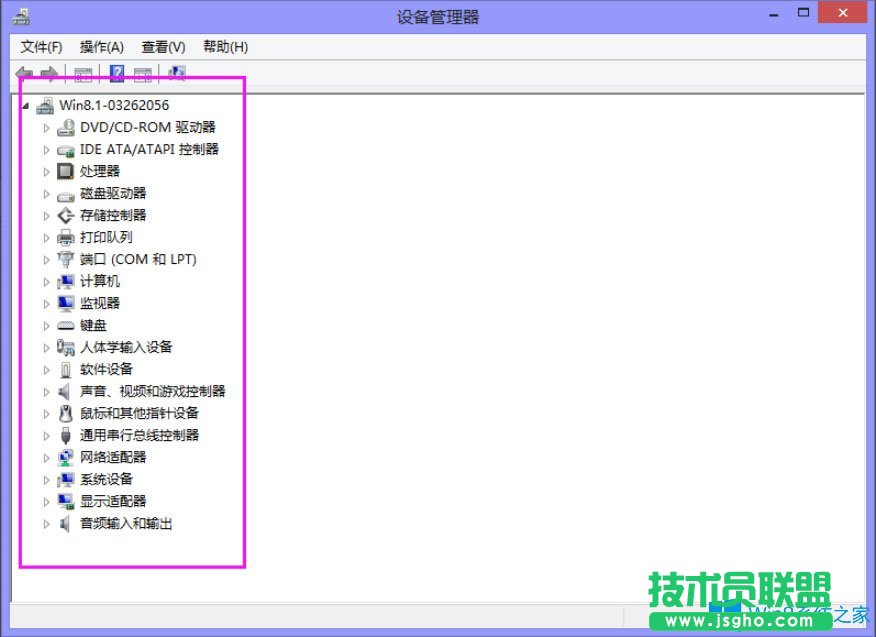Expand the DVD/CD-ROM 驱动器 tree node
The width and height of the screenshot is (876, 637).
pyautogui.click(x=46, y=127)
